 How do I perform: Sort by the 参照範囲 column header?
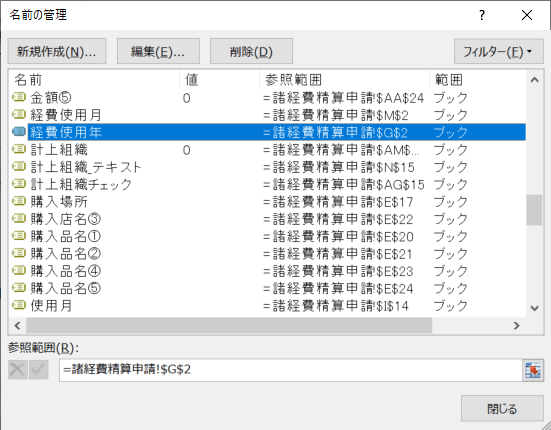pyautogui.click(x=345, y=80)
